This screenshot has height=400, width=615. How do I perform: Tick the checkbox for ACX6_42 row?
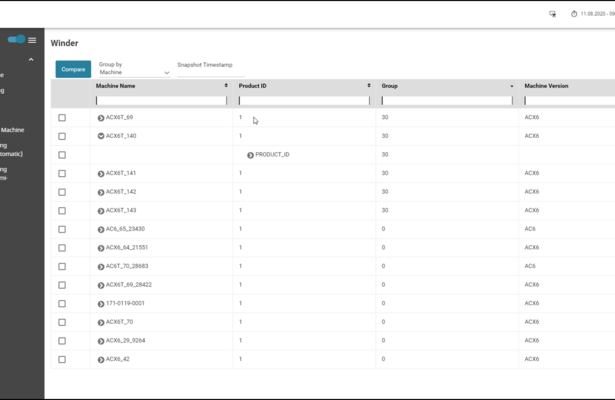pos(62,359)
